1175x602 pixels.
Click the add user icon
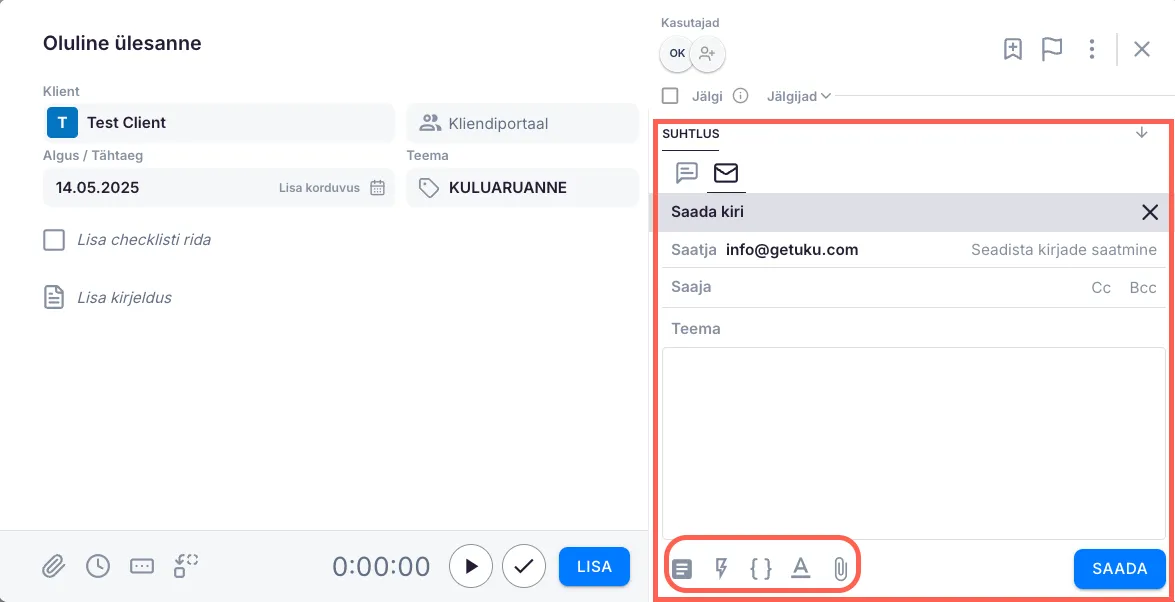tap(708, 54)
